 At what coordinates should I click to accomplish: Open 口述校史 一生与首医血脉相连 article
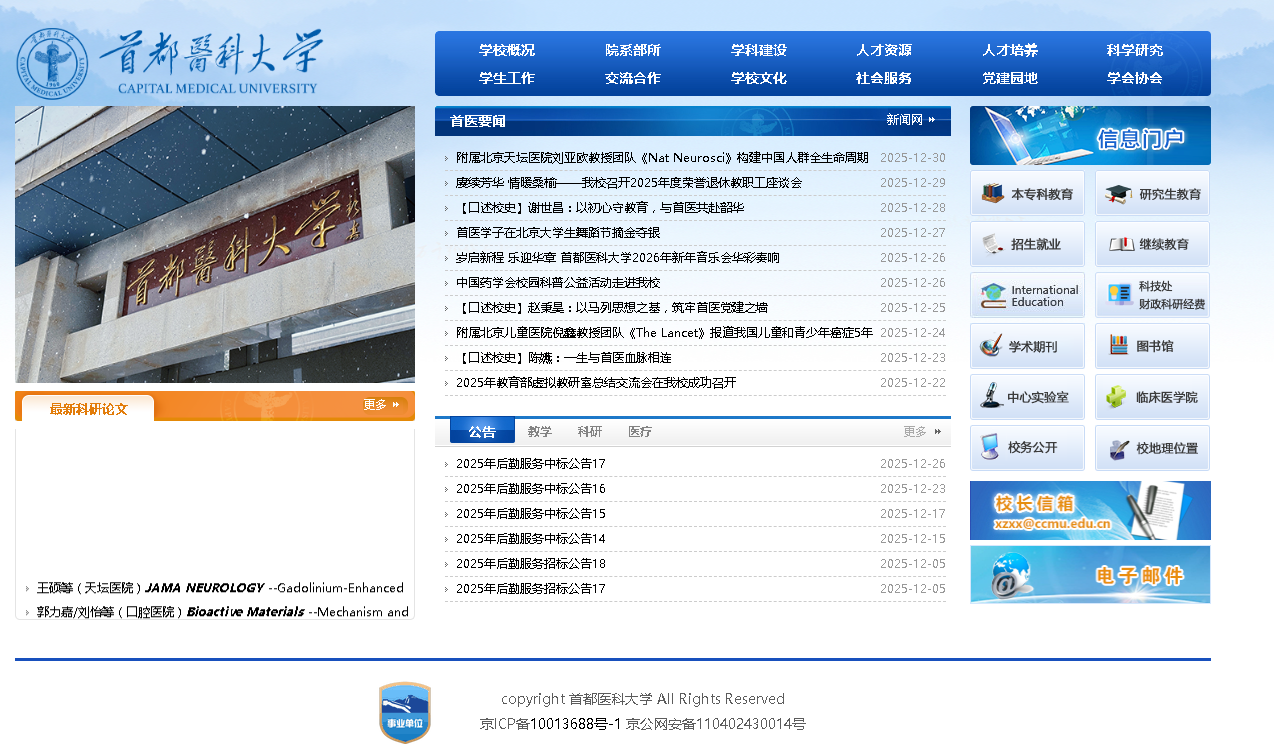pos(564,358)
